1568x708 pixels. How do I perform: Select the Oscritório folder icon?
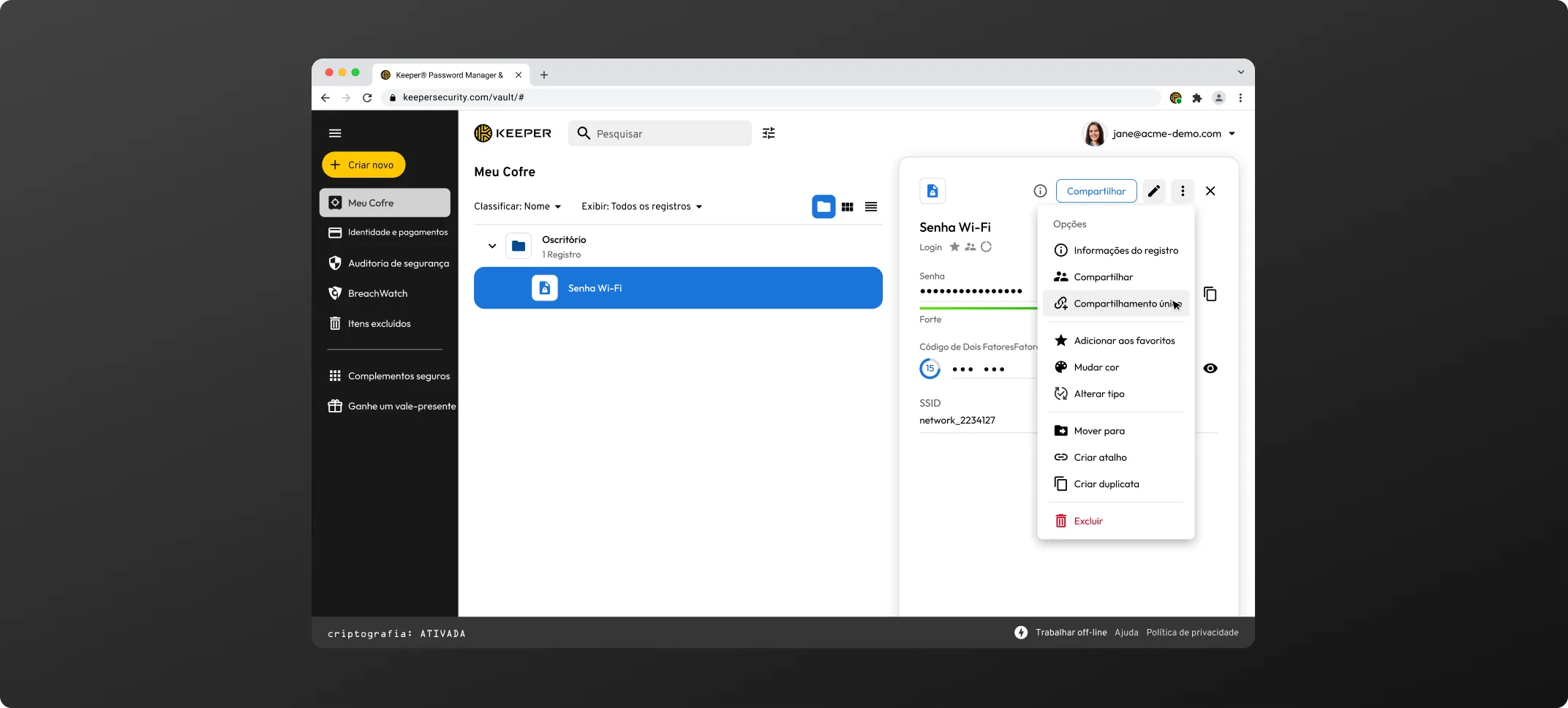coord(519,246)
